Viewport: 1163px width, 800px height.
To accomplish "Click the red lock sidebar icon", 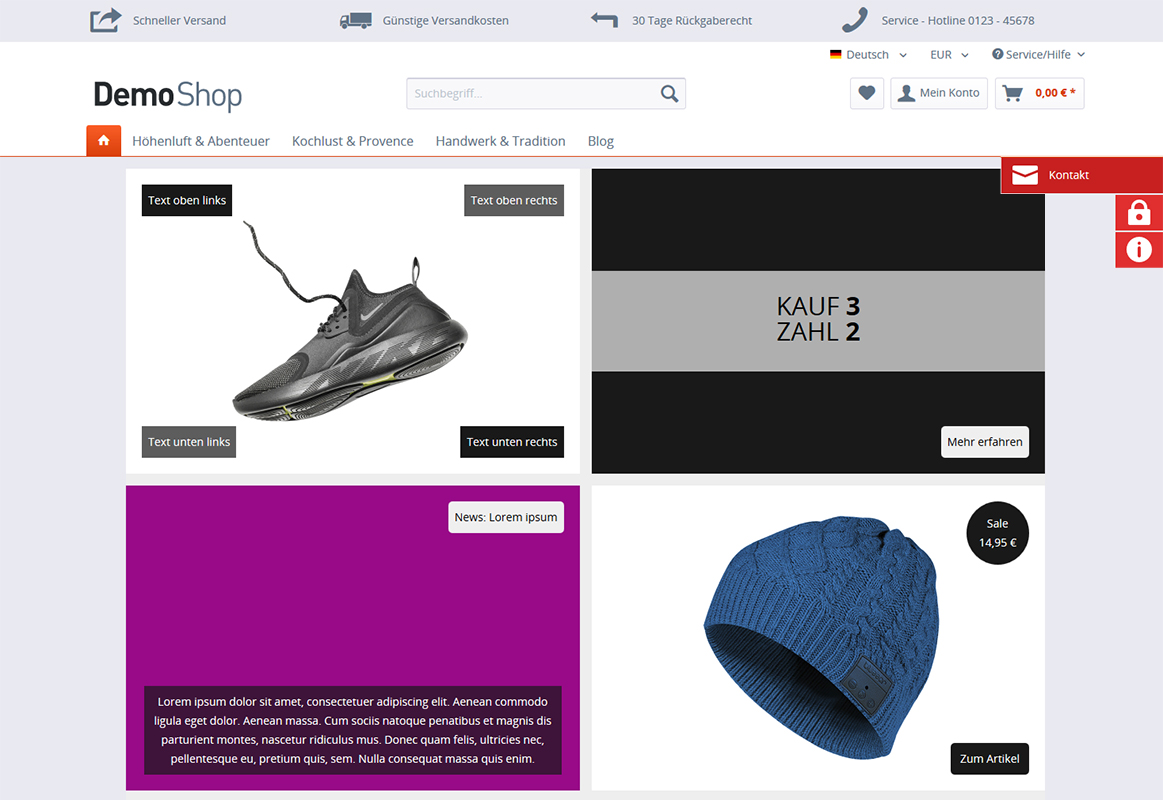I will click(x=1139, y=213).
